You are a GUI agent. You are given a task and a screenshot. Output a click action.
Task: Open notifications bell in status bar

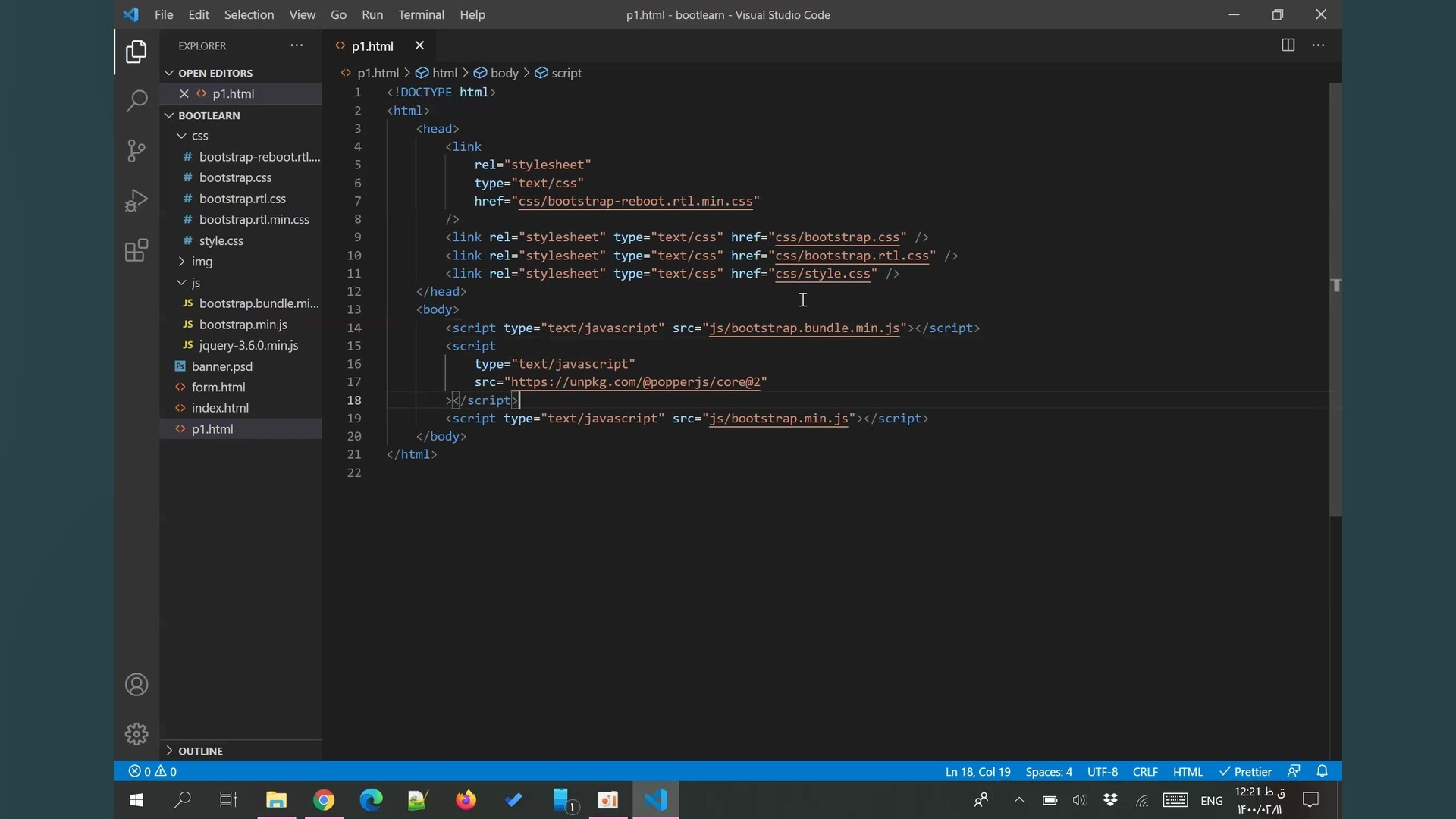coord(1323,771)
